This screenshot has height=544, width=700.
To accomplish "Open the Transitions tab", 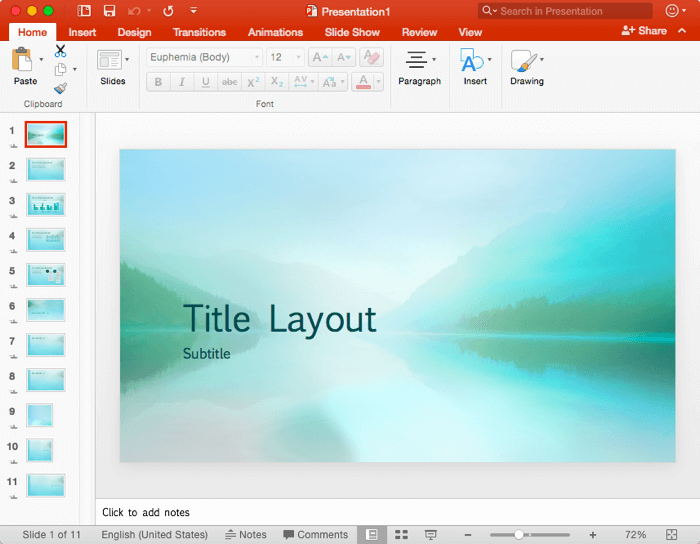I will (199, 32).
